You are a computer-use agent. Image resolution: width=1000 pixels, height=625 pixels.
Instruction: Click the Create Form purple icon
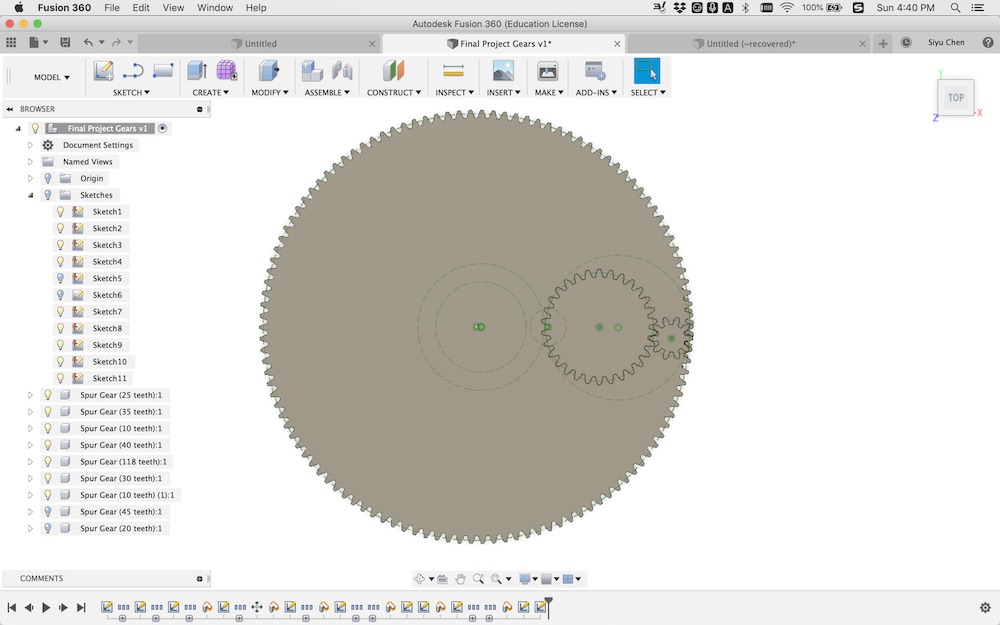(226, 71)
